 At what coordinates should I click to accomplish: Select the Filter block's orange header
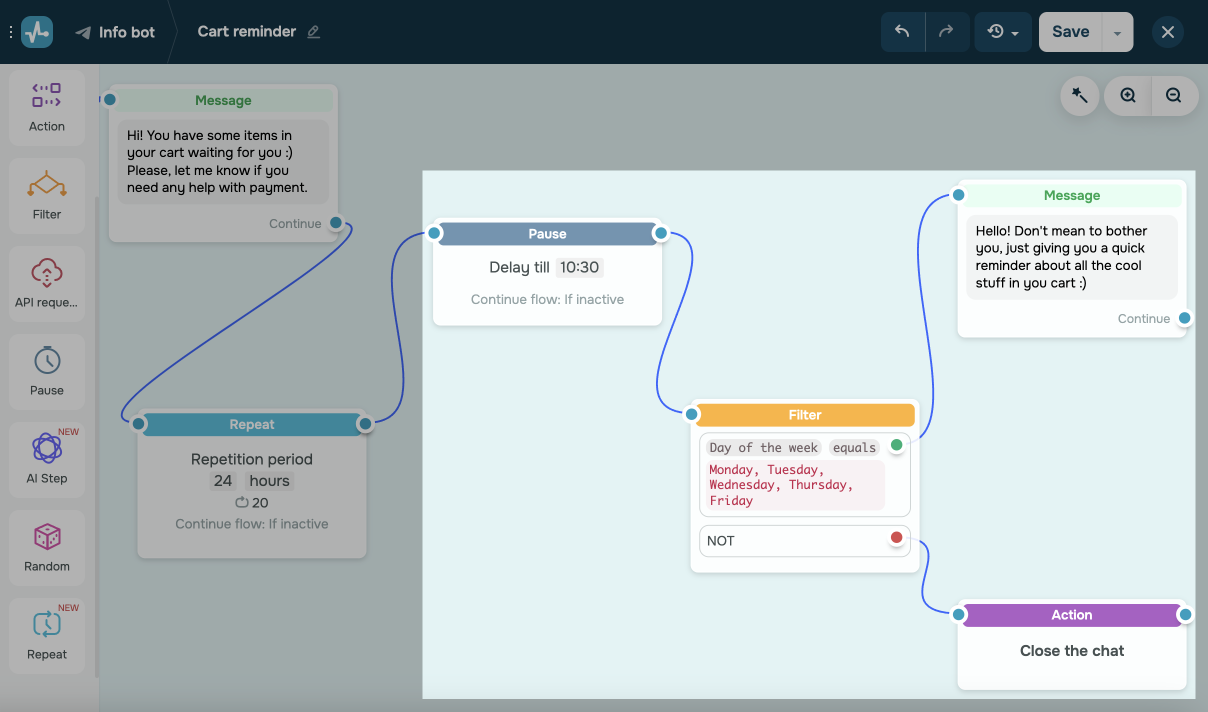[805, 415]
